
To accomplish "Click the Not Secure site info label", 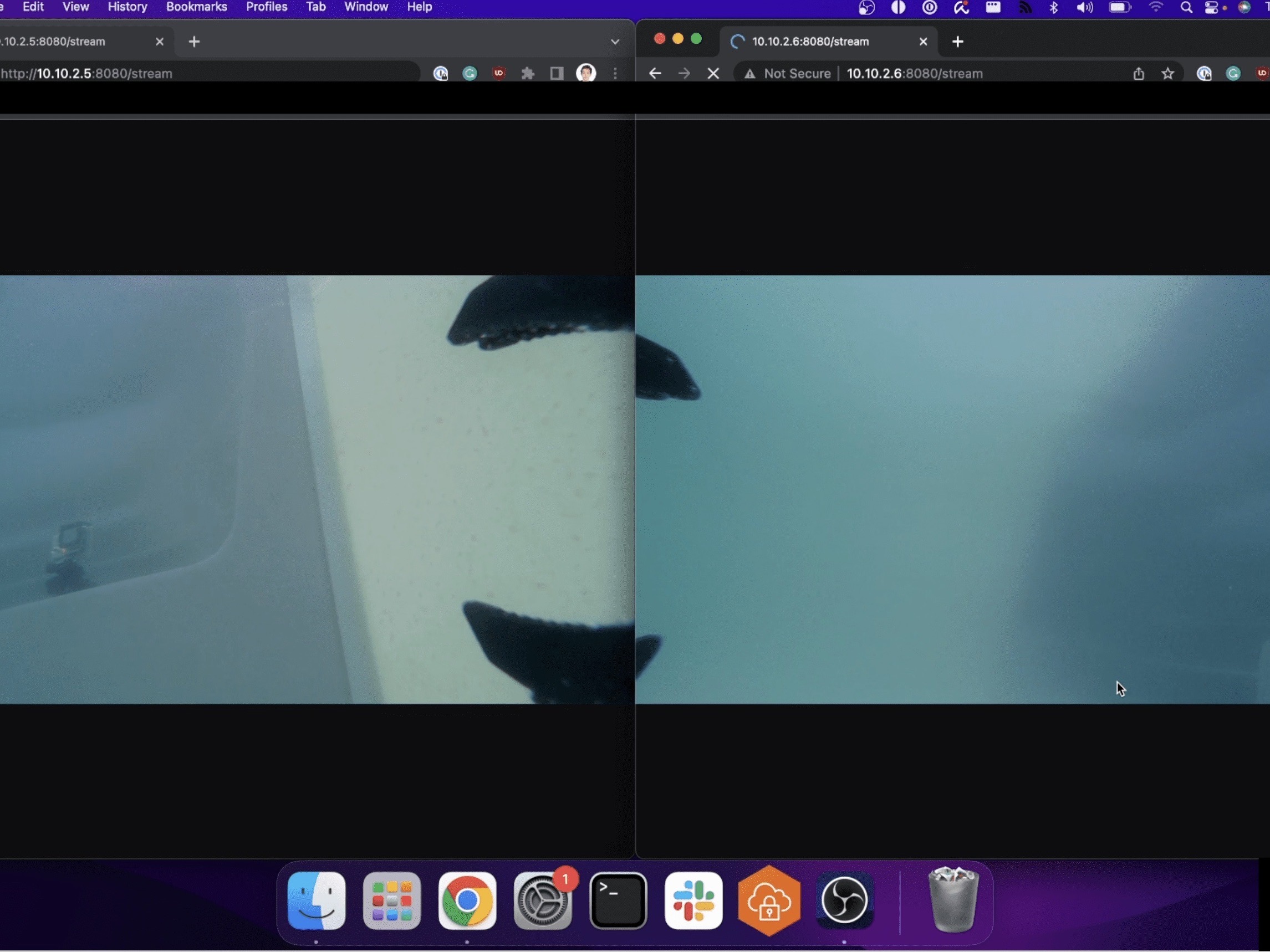I will click(797, 74).
